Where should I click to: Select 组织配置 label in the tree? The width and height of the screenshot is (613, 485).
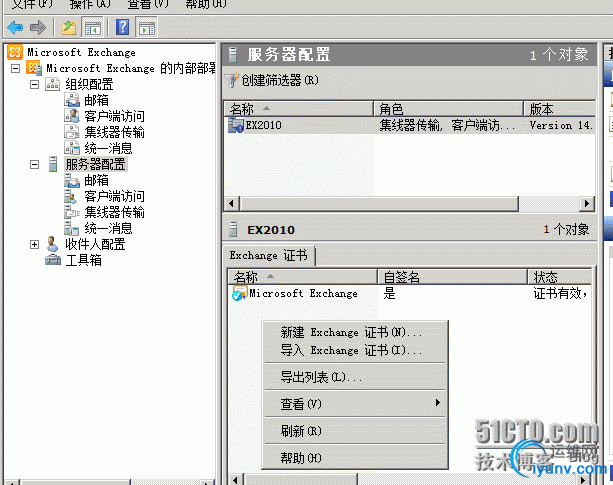[x=90, y=84]
